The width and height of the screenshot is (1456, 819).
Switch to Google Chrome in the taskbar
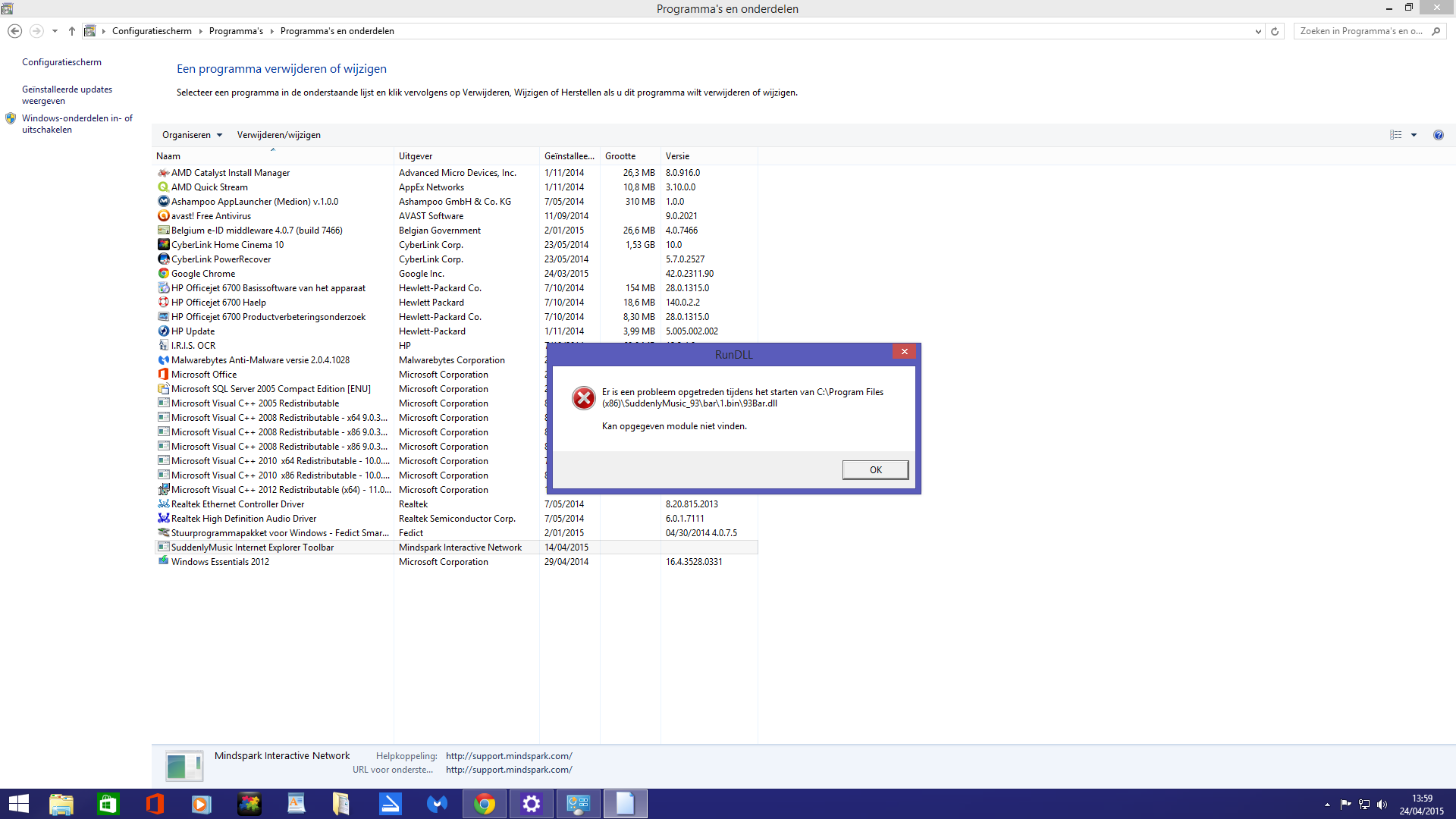tap(485, 804)
